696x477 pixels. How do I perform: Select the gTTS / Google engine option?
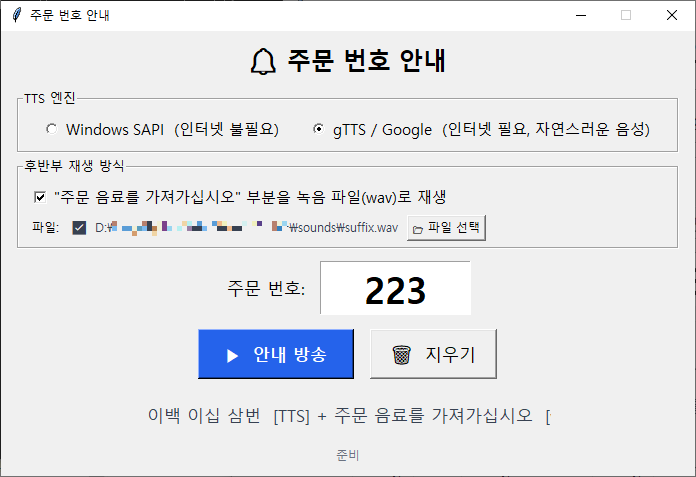point(319,130)
